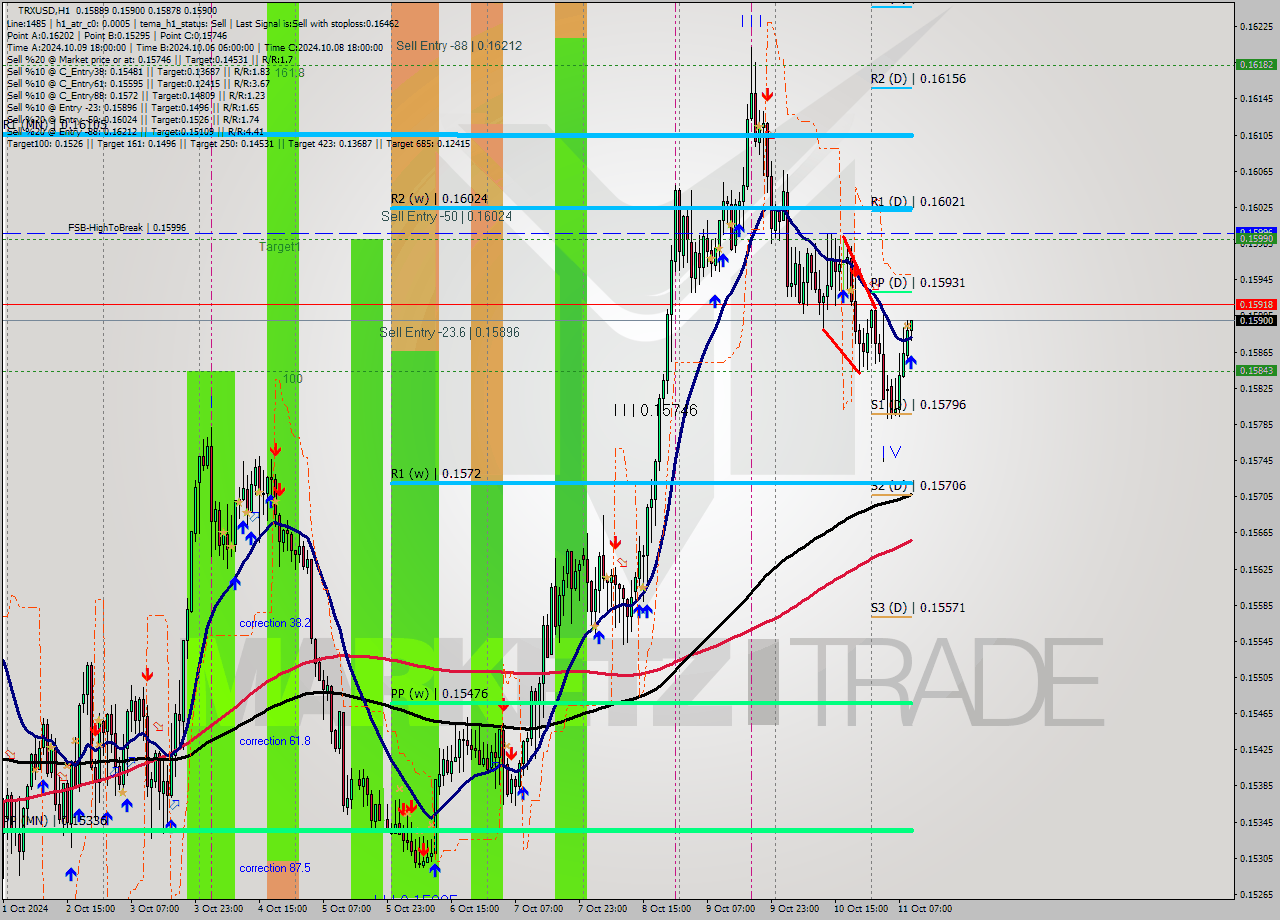Viewport: 1280px width, 920px height.
Task: Click the R1 (D) | 0.16021 pivot label
Action: point(918,201)
